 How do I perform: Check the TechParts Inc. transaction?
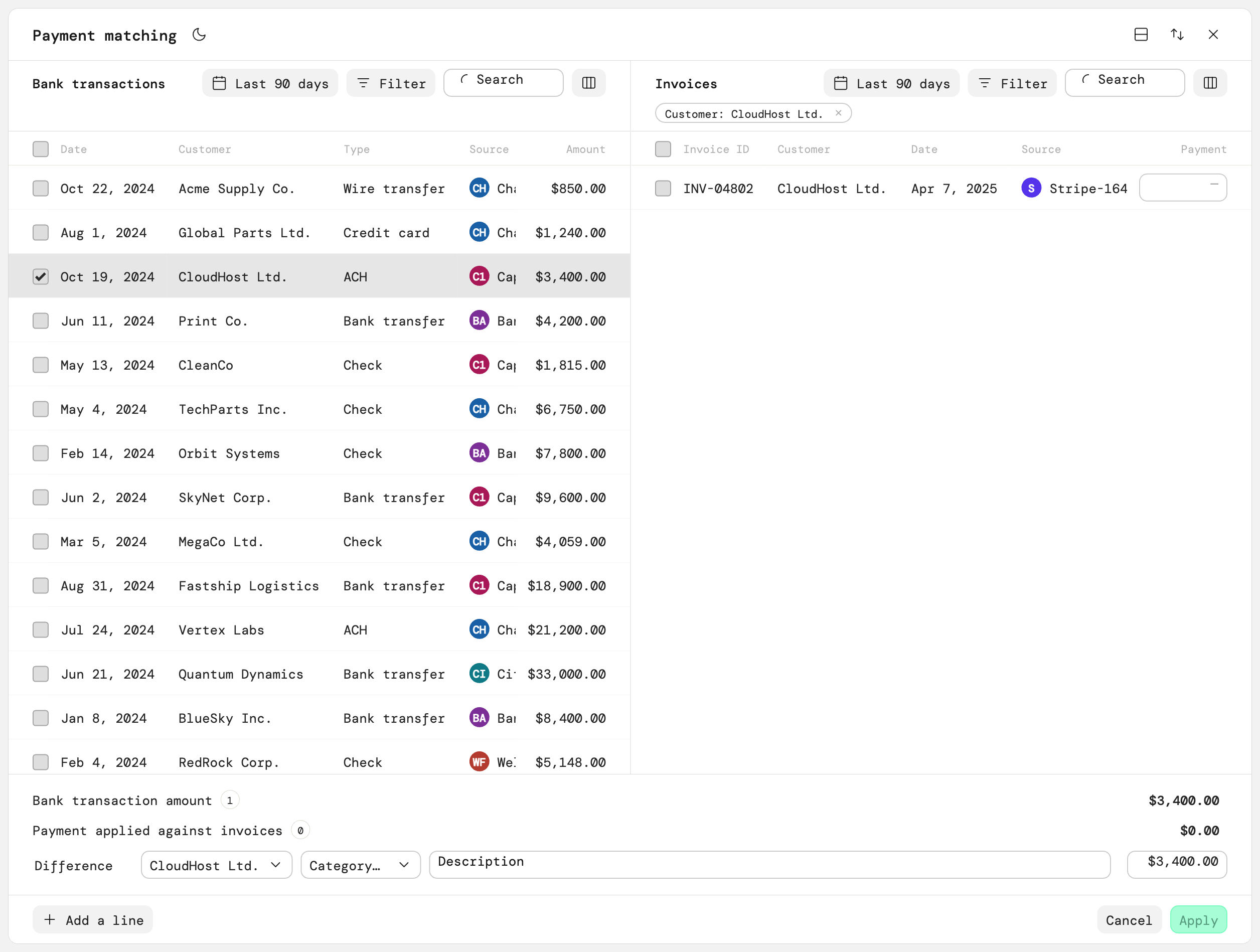click(41, 409)
